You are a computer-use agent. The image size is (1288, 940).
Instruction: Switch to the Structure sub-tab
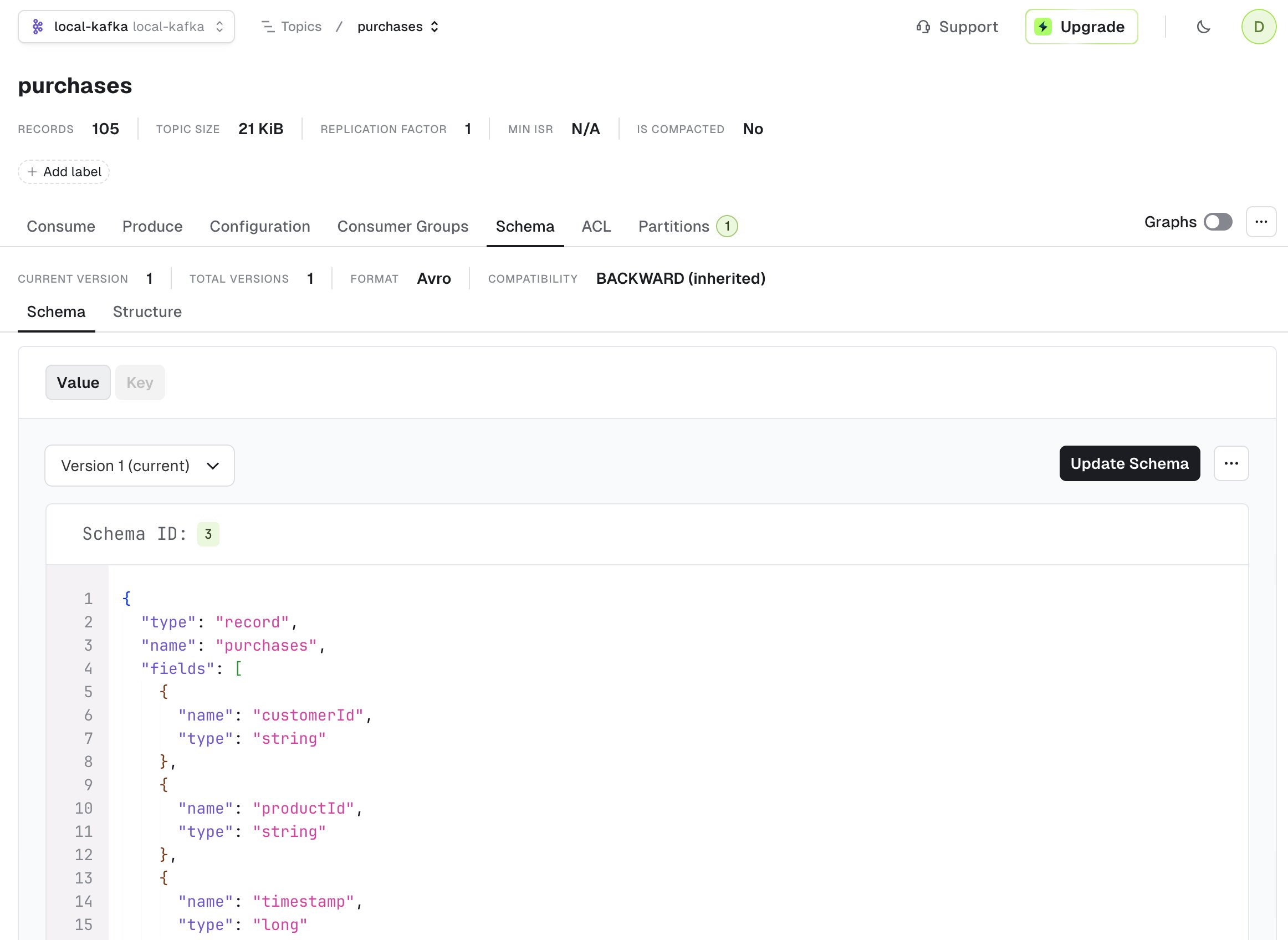[147, 312]
